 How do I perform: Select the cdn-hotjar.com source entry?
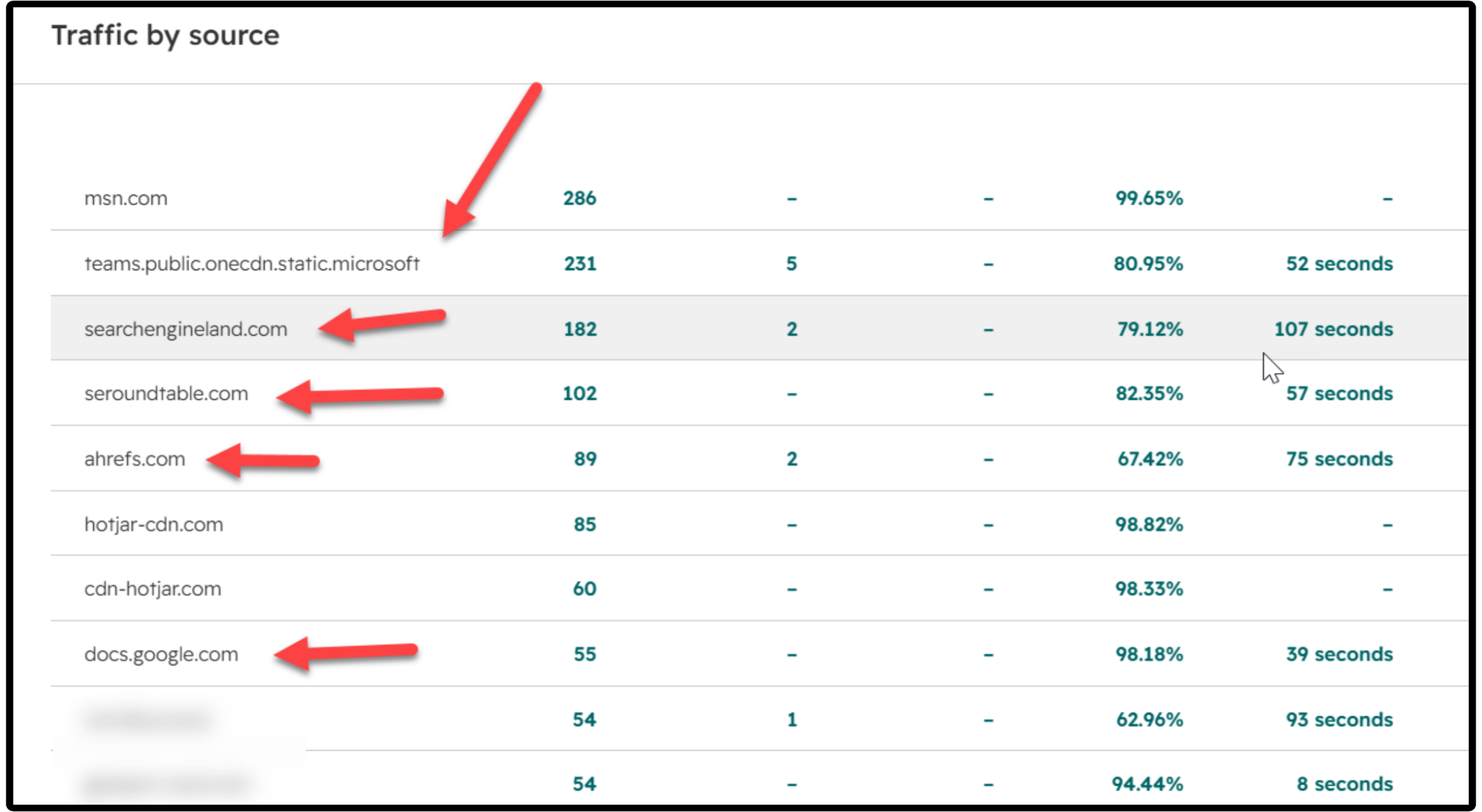tap(153, 589)
